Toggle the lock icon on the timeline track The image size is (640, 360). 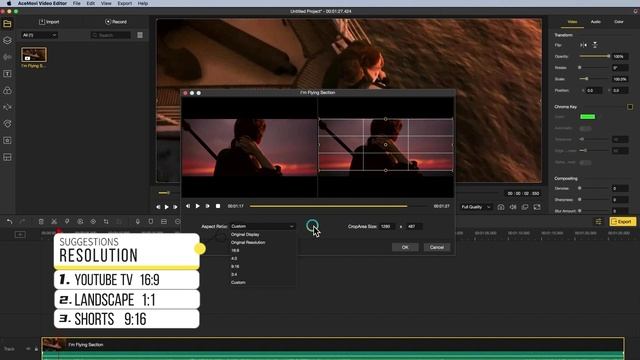[36, 349]
